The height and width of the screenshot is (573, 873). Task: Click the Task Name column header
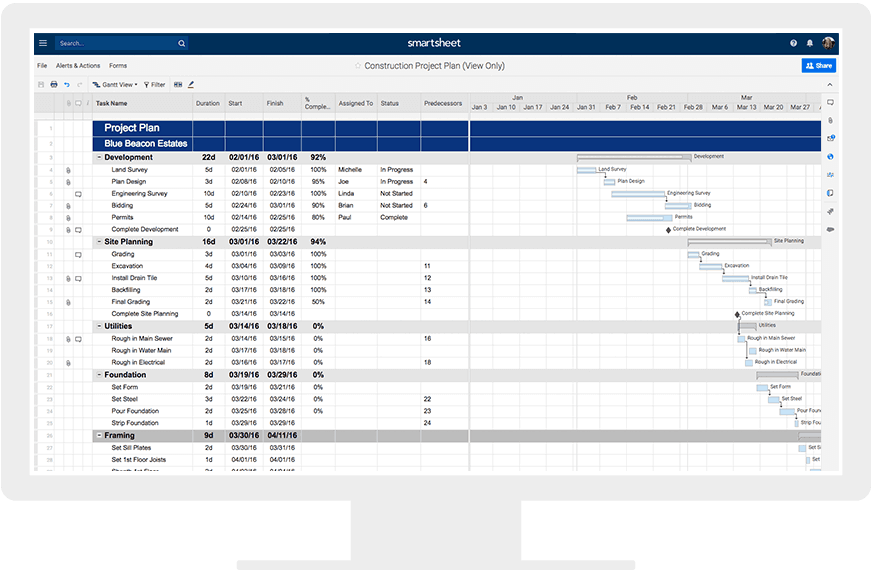point(112,103)
